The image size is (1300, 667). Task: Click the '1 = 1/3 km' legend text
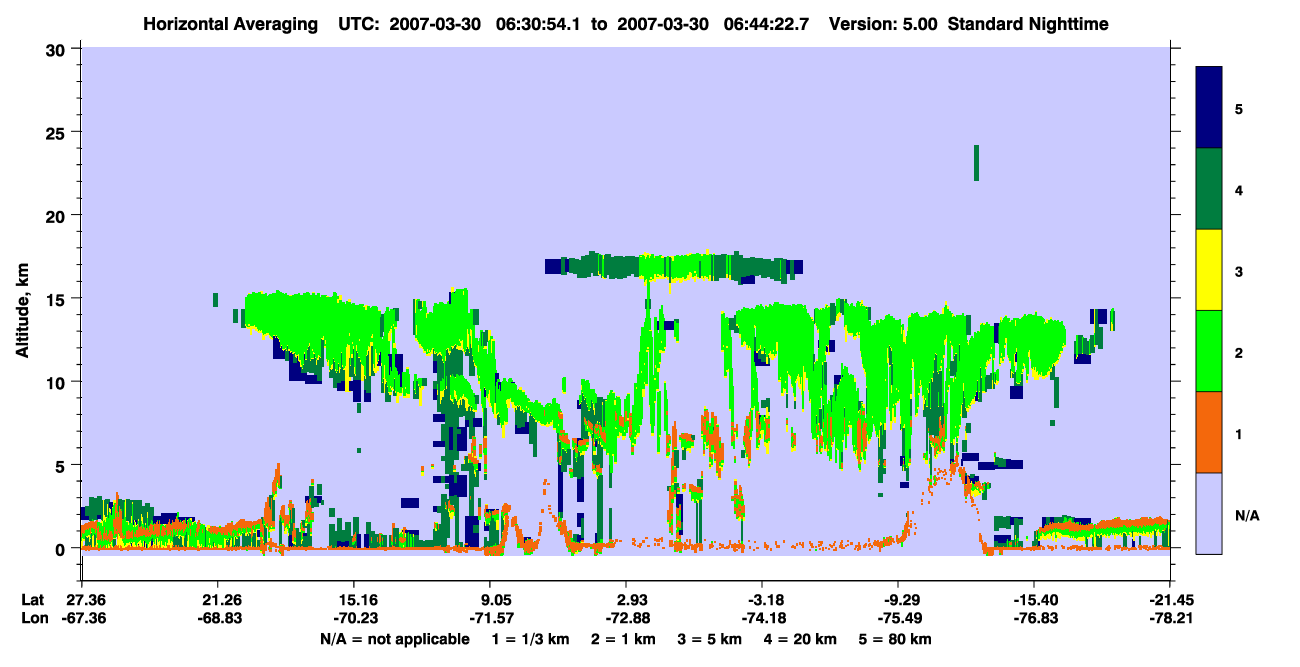pos(529,639)
